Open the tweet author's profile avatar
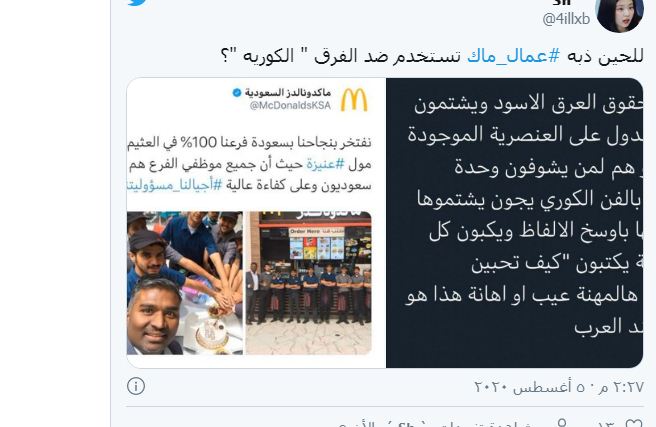Screen dimensions: 656x427 620,15
